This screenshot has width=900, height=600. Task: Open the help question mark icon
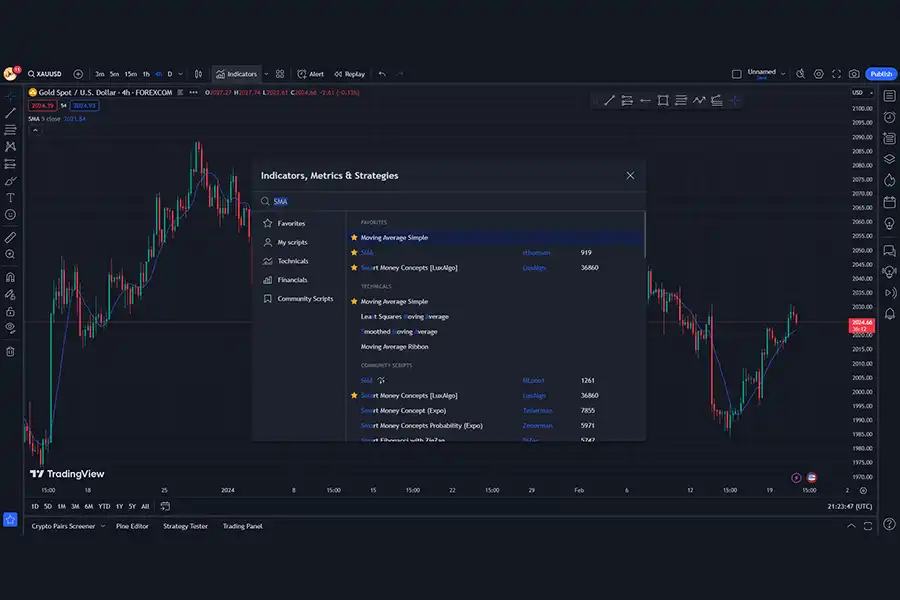coord(889,524)
